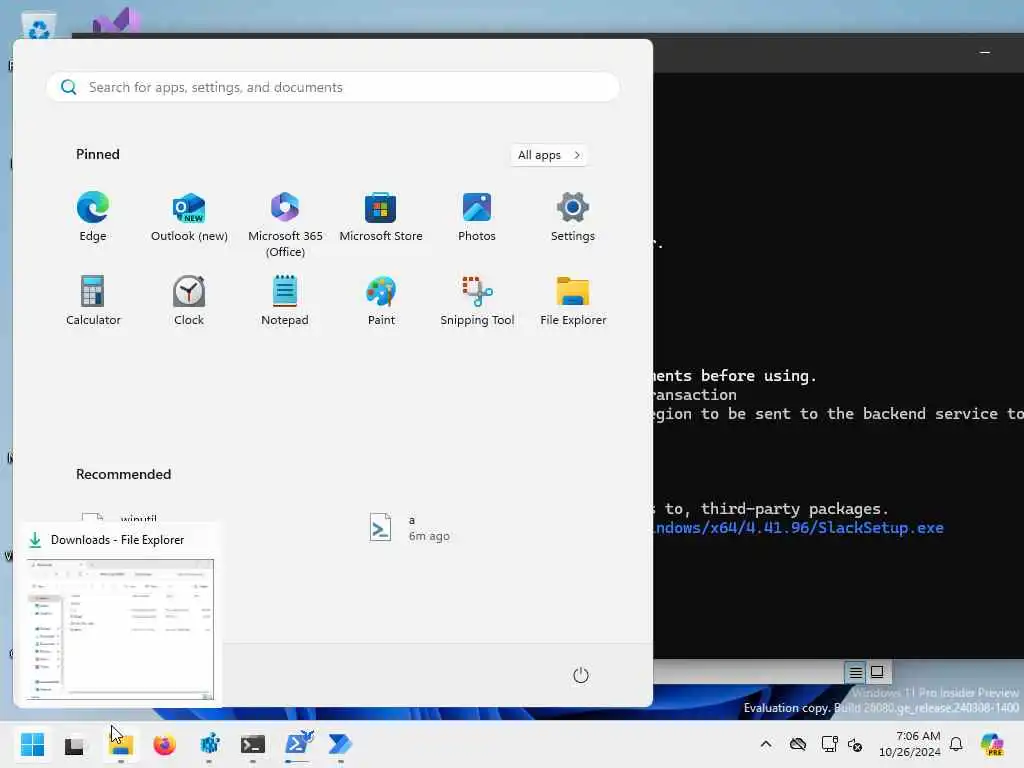Viewport: 1024px width, 768px height.
Task: Click the list-lines icon in PowerShell window's status bar
Action: coord(856,672)
